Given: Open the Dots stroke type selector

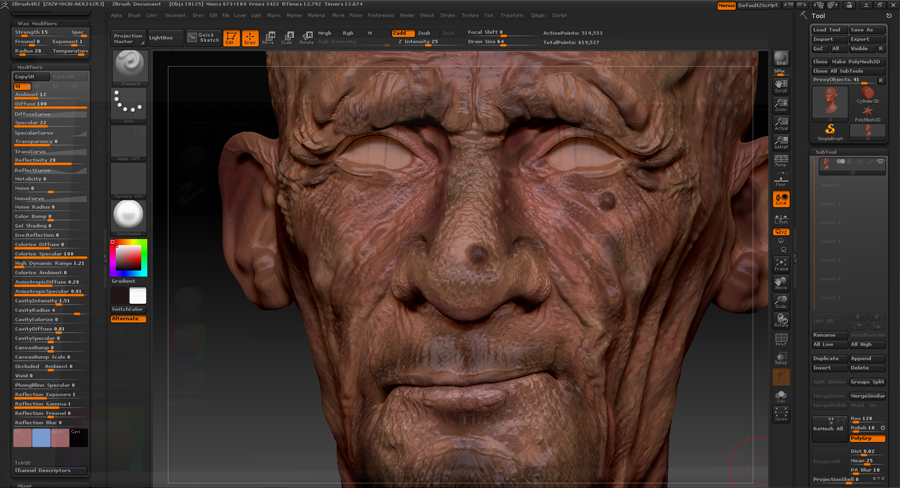Looking at the screenshot, I should [x=129, y=104].
